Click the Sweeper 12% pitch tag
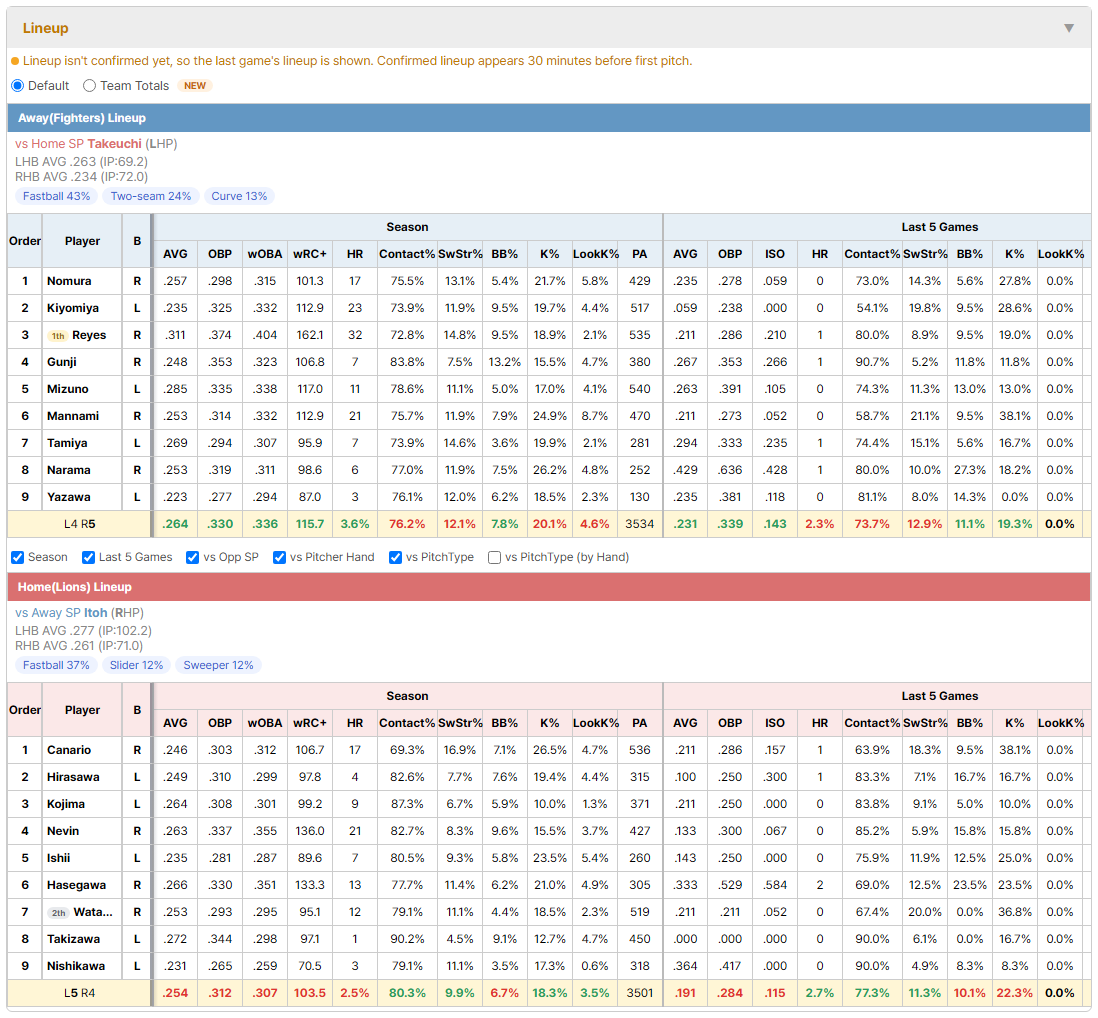Image resolution: width=1098 pixels, height=1018 pixels. [218, 665]
